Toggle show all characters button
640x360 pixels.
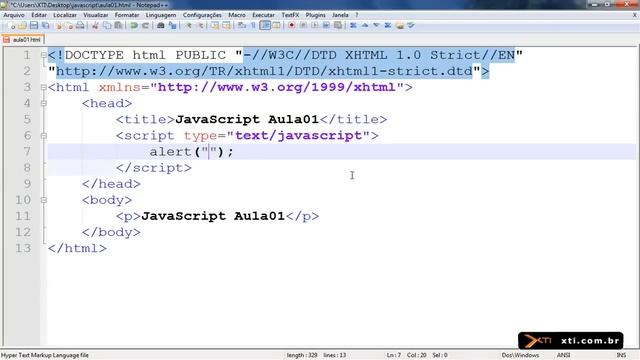click(x=253, y=25)
